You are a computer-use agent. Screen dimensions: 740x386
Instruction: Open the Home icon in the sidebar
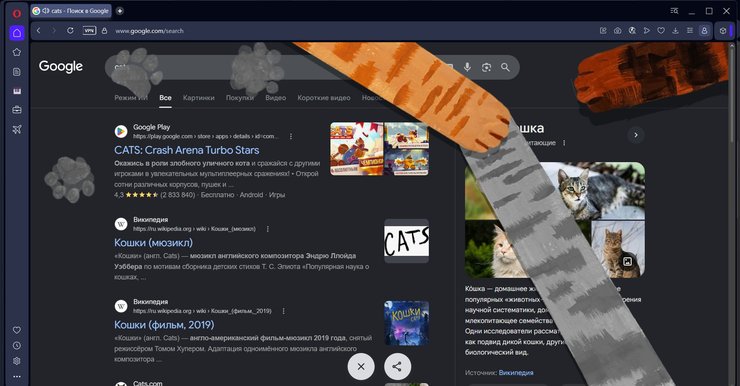17,33
